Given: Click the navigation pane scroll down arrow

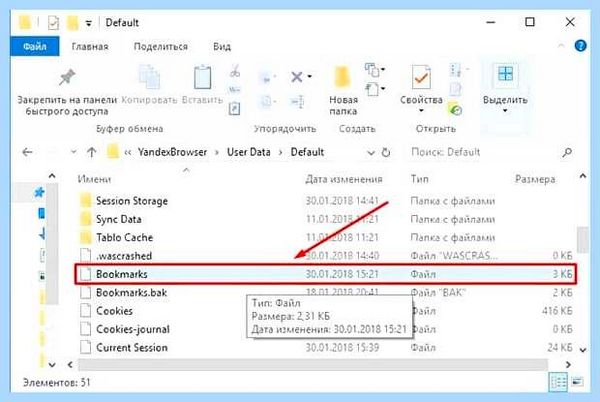Looking at the screenshot, I should pos(52,365).
